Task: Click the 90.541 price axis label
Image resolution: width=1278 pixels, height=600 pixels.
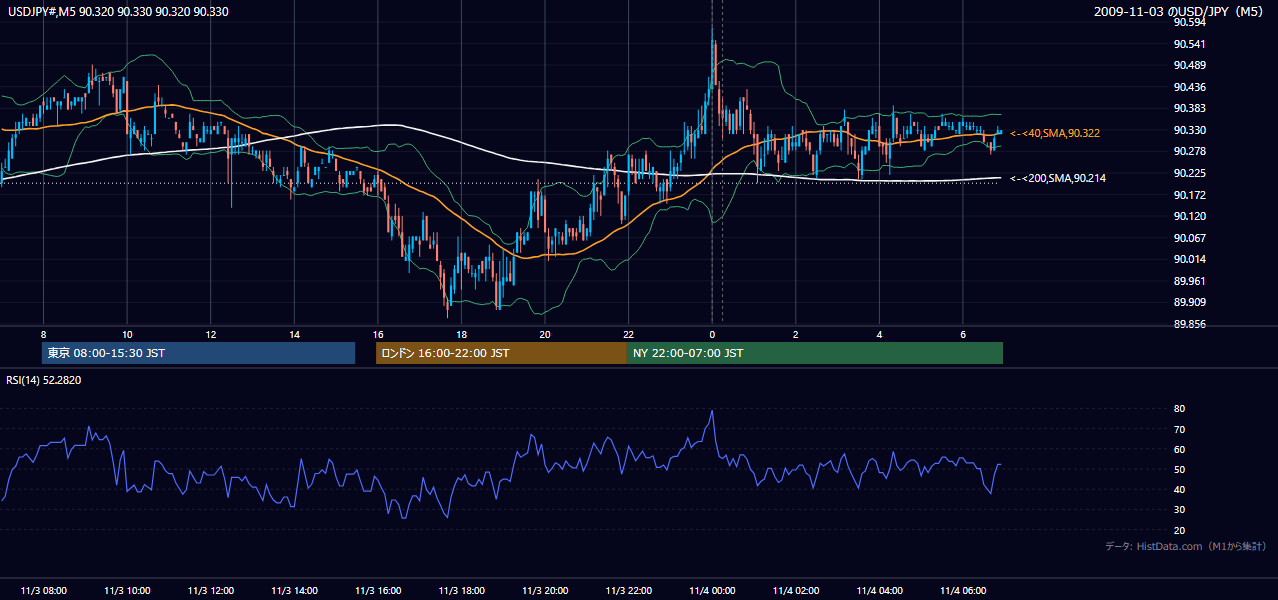Action: 1189,44
